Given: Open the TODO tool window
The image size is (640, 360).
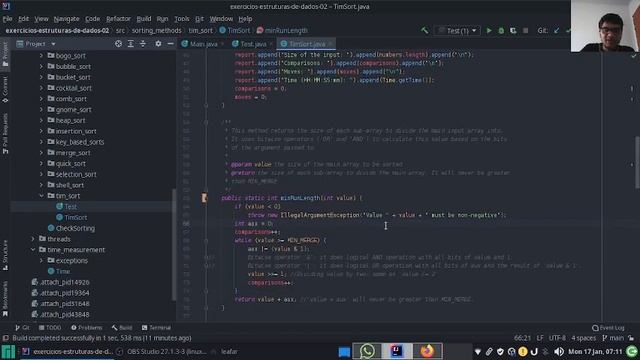Looking at the screenshot, I should (x=50, y=327).
